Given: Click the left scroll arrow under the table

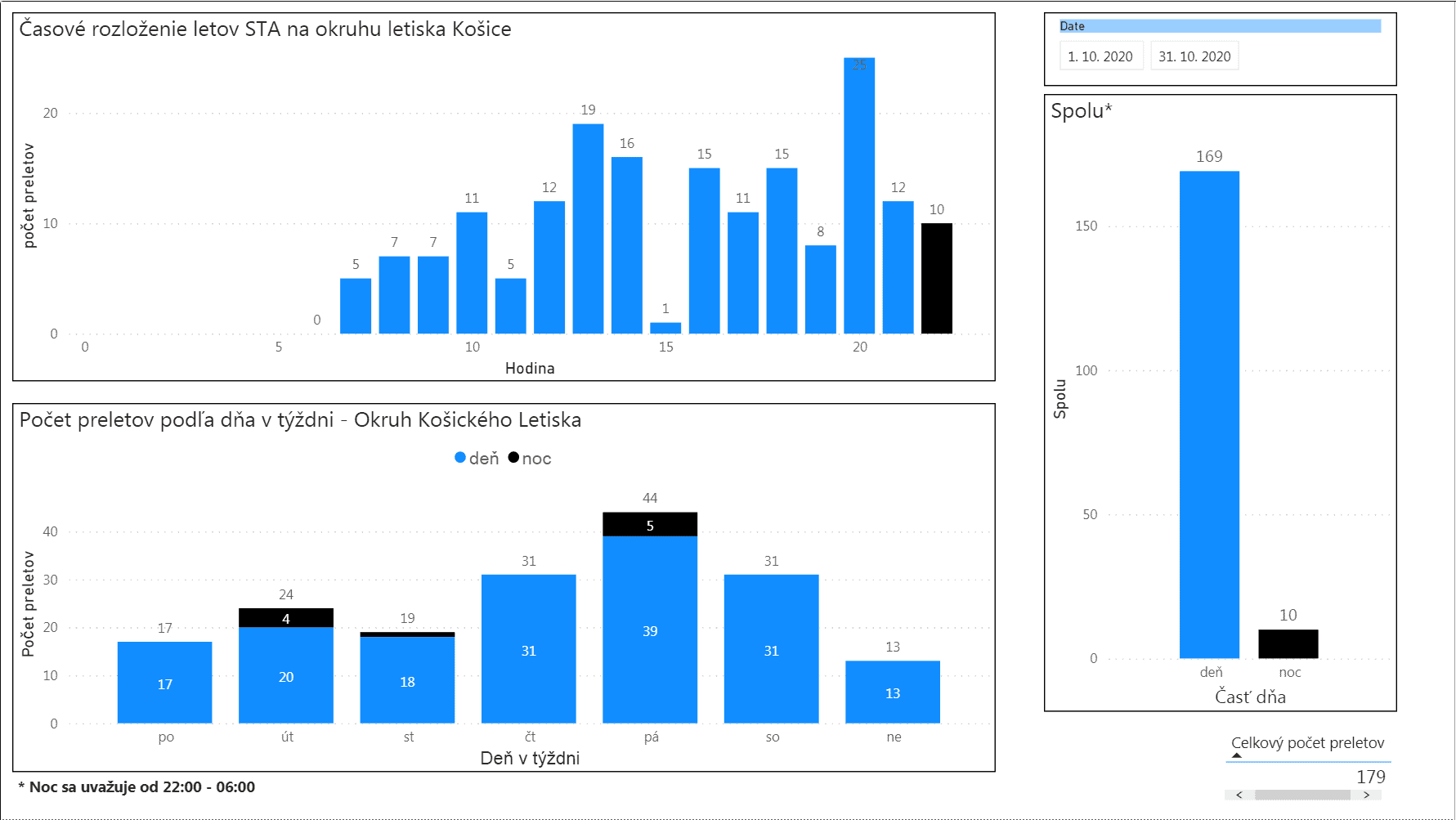Looking at the screenshot, I should click(1239, 795).
